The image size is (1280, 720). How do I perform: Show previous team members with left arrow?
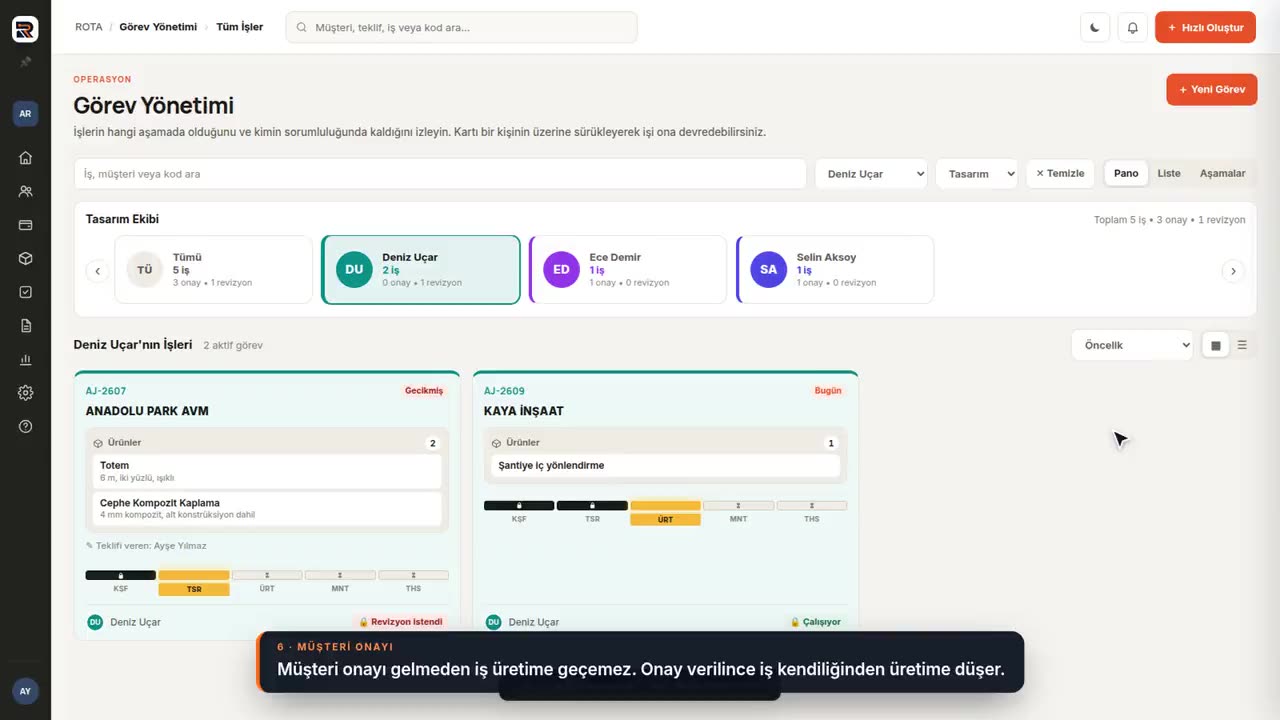click(x=97, y=270)
